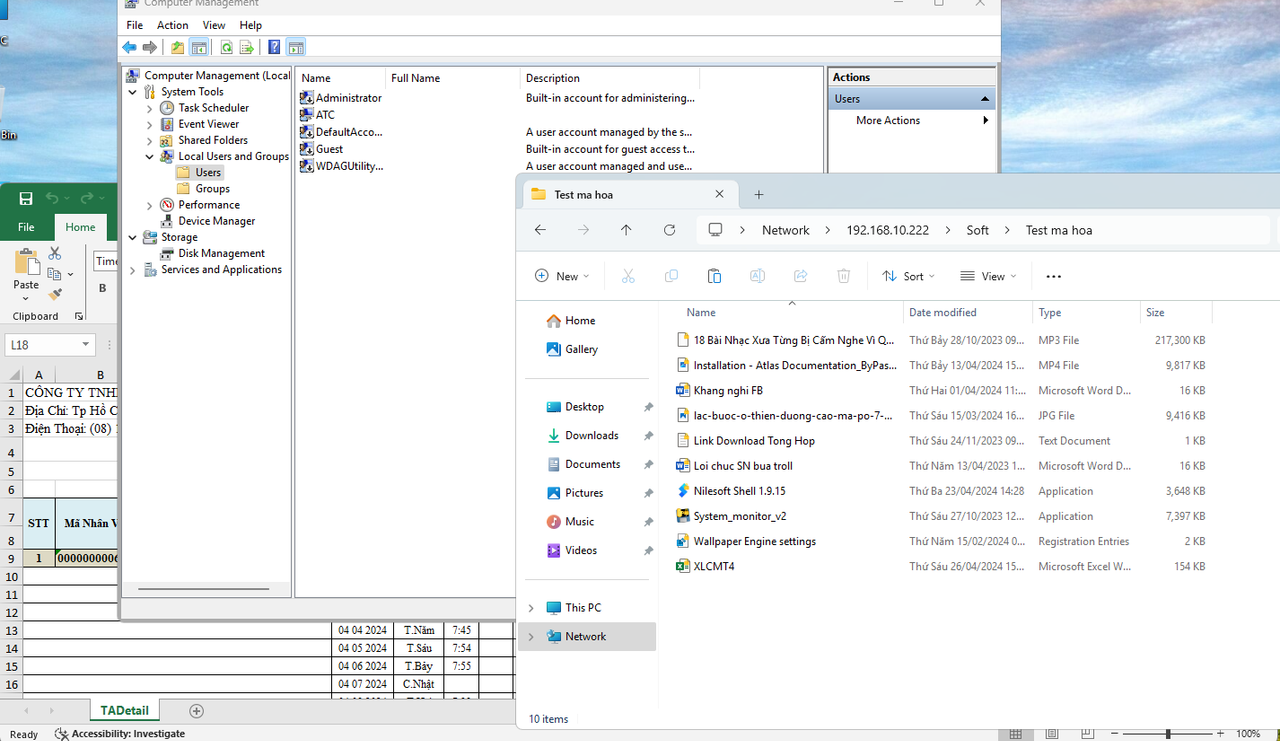
Task: Click Share icon in File Explorer toolbar
Action: pyautogui.click(x=800, y=276)
